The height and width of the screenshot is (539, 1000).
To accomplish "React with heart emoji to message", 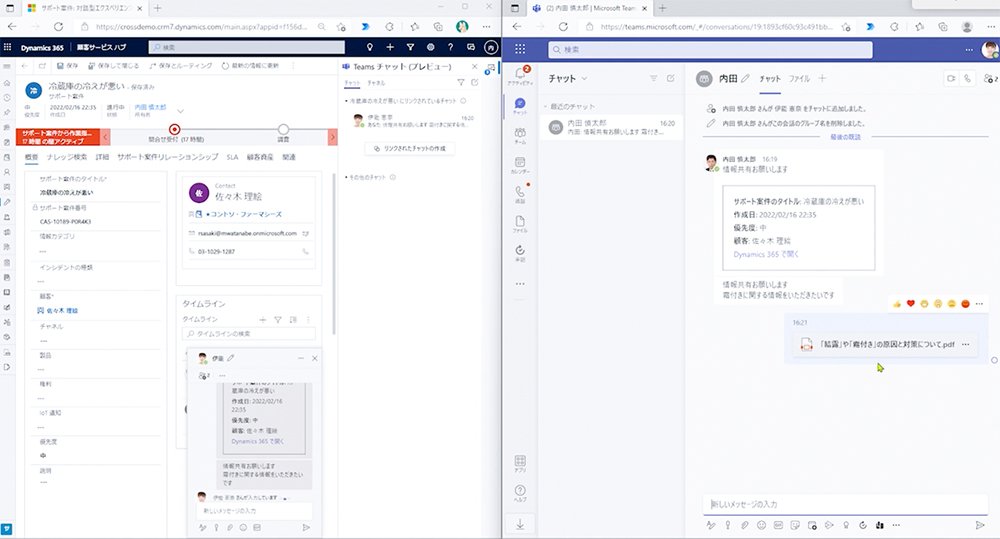I will pyautogui.click(x=911, y=304).
